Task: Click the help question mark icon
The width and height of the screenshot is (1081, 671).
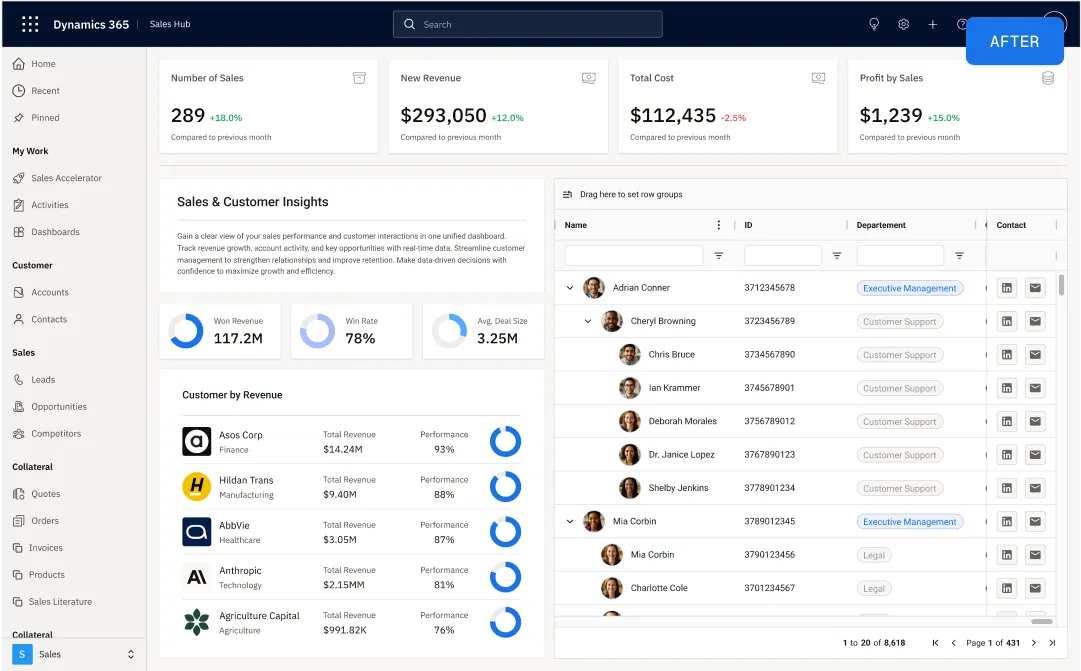Action: coord(961,24)
